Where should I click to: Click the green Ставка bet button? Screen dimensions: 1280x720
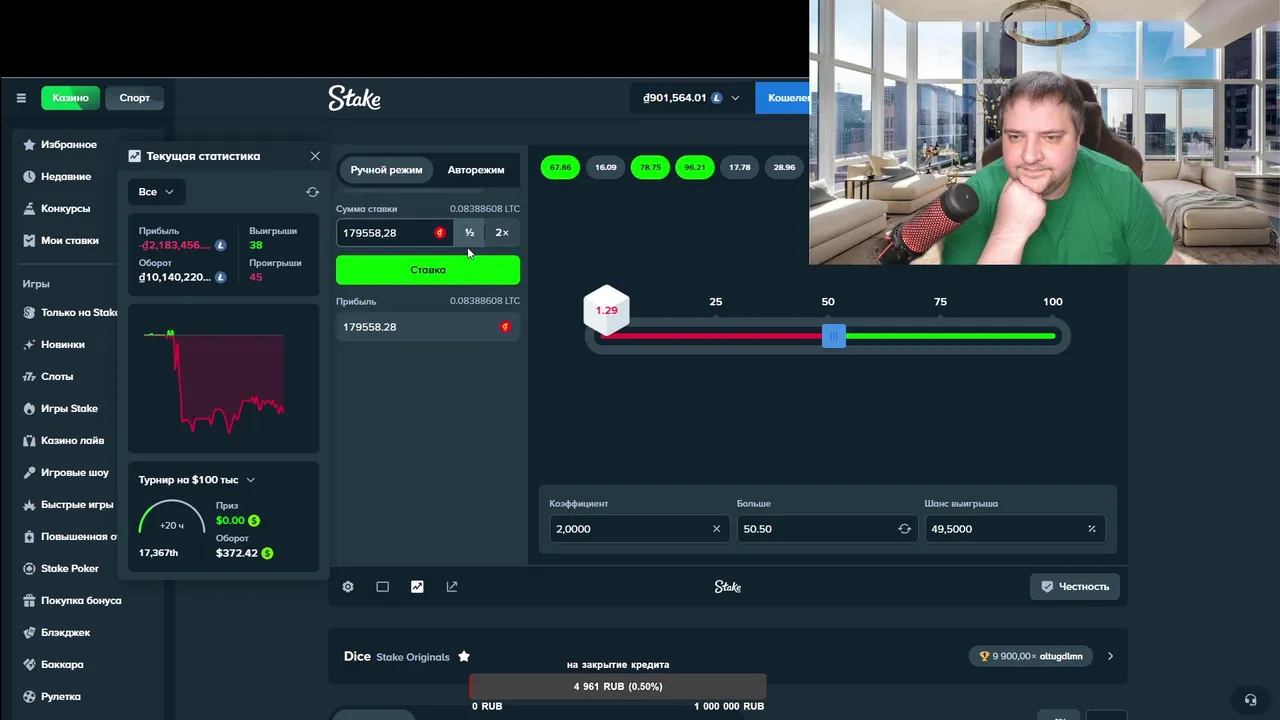(428, 270)
